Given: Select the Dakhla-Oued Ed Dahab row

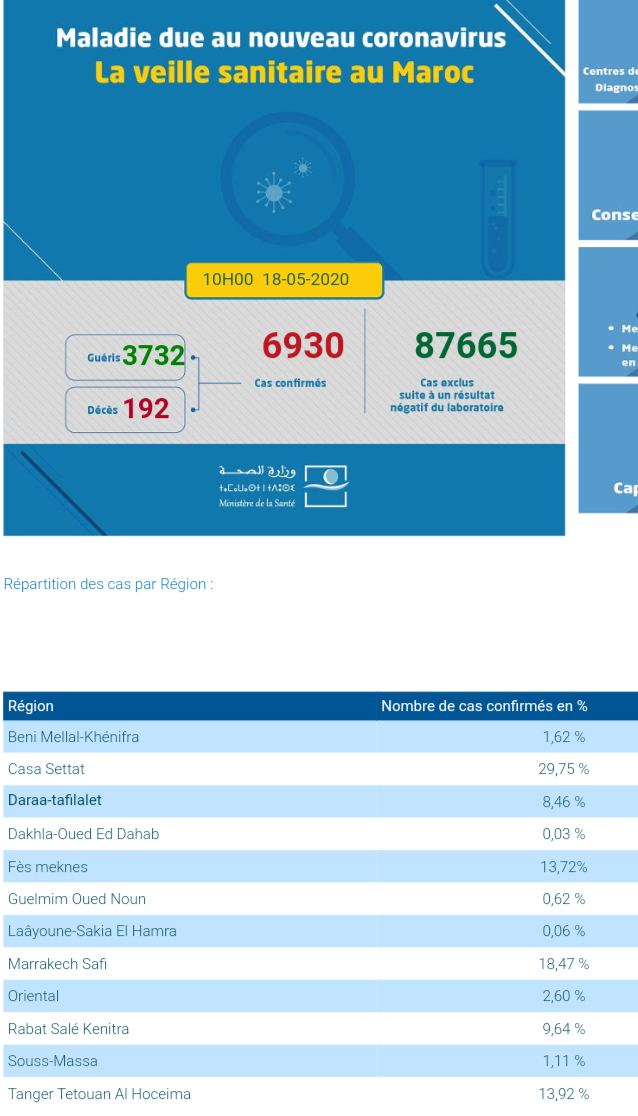Looking at the screenshot, I should 320,833.
